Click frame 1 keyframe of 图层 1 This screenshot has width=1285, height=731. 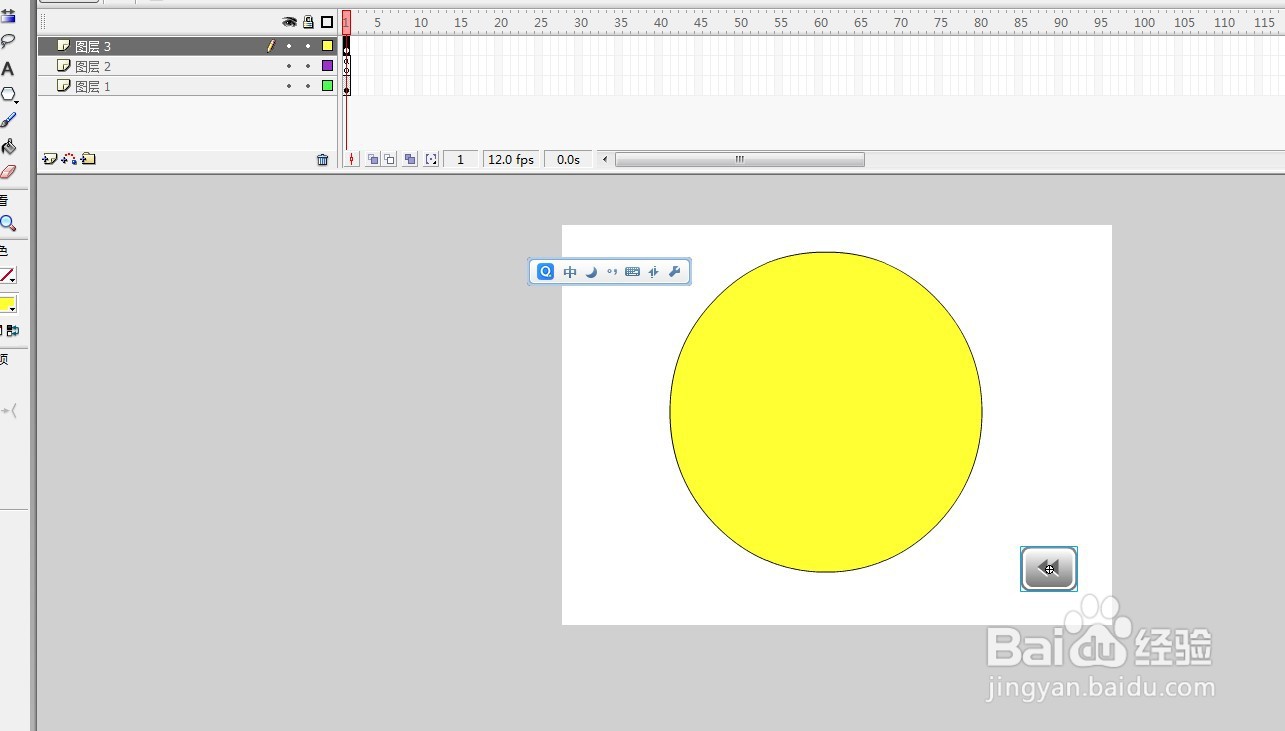pos(346,86)
